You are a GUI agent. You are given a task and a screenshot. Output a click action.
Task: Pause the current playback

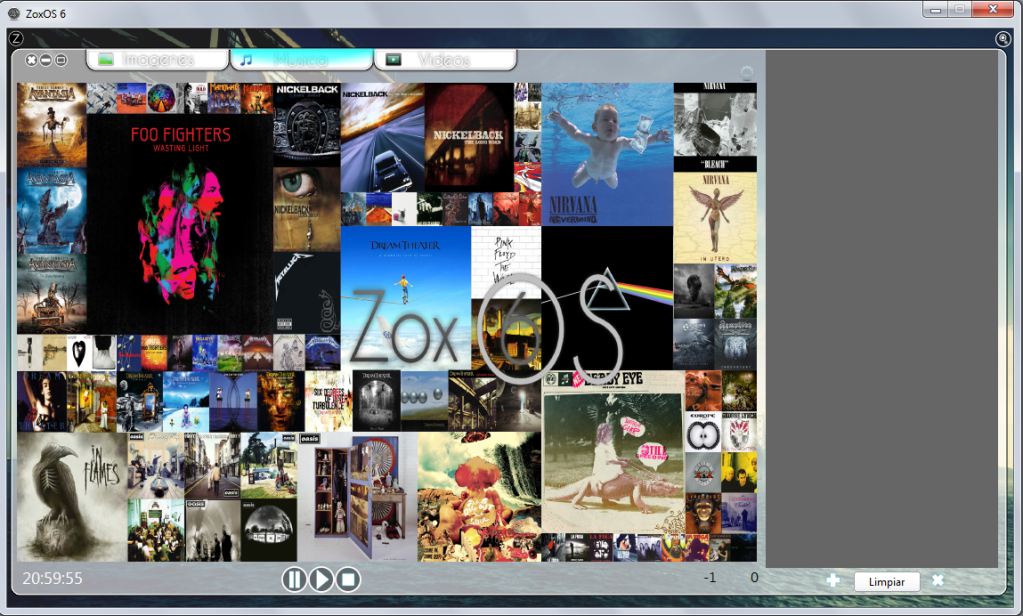pos(294,579)
